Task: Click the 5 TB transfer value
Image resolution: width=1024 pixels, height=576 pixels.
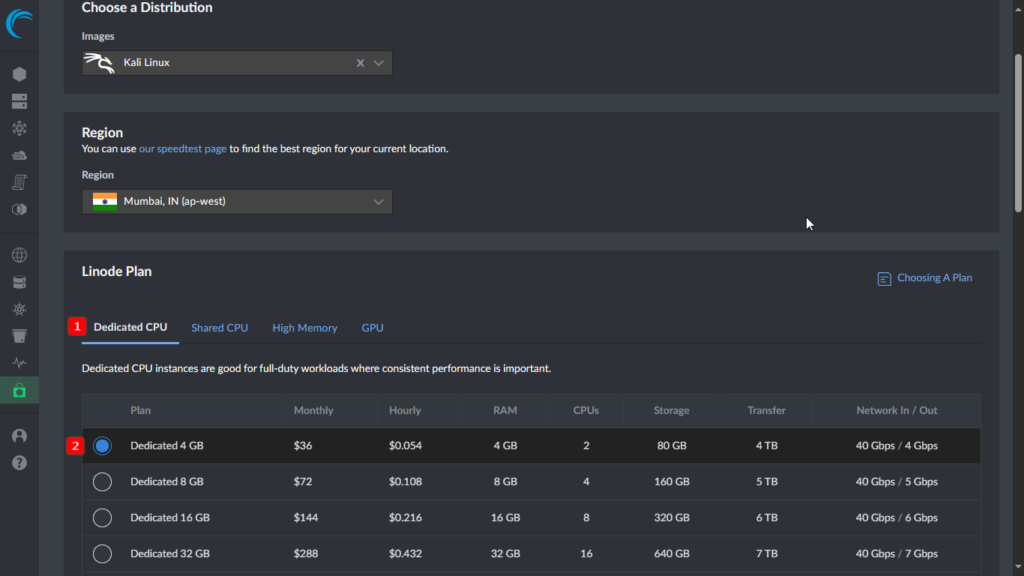Action: click(x=767, y=481)
